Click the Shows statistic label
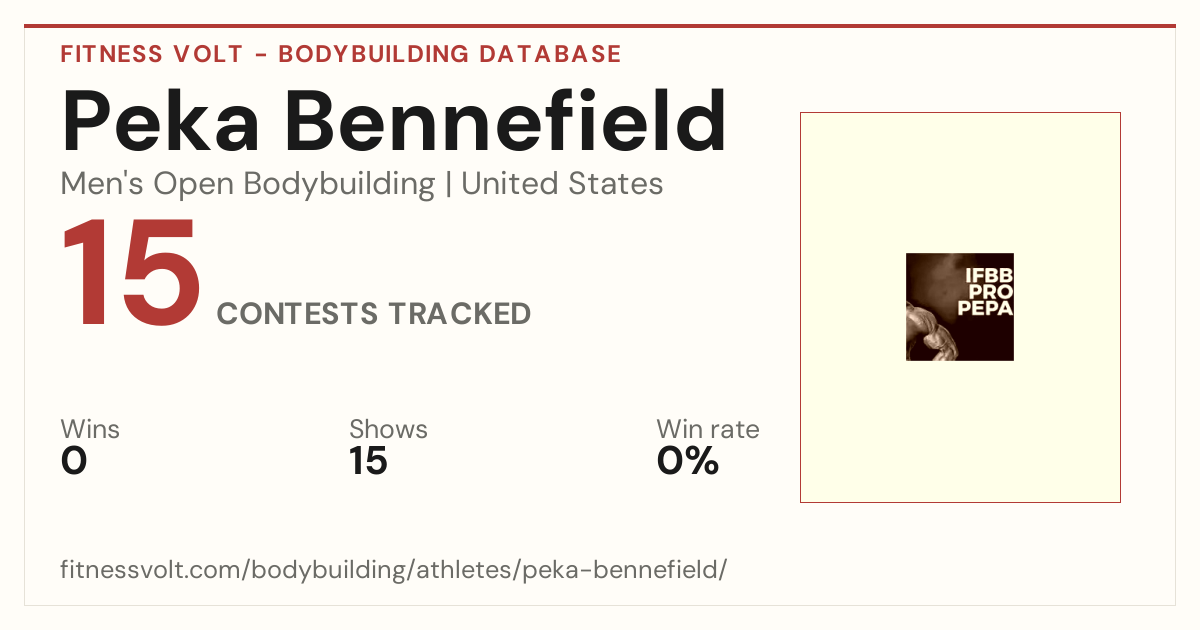The height and width of the screenshot is (630, 1200). coord(388,430)
